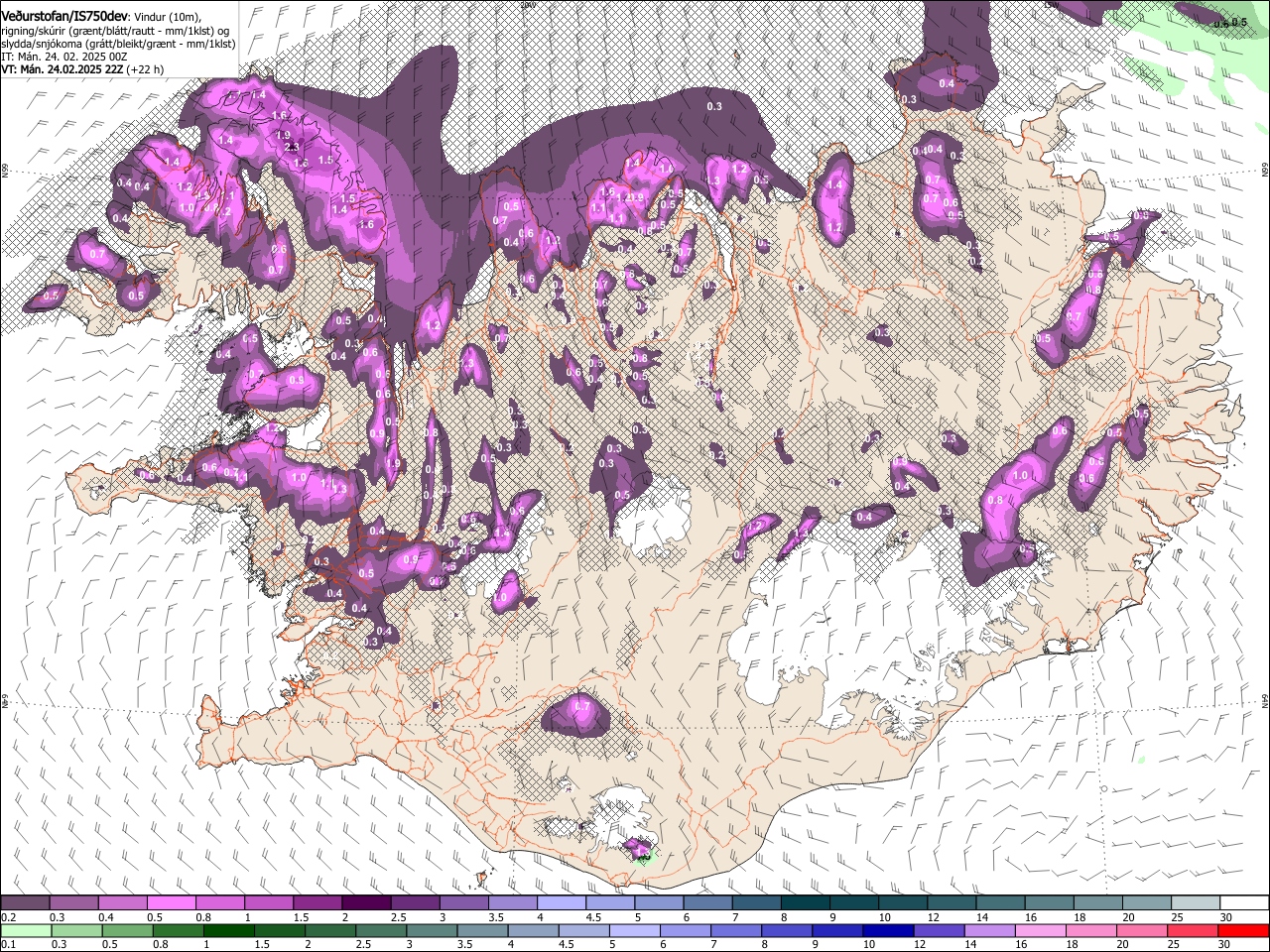Pick the darkest purple swatch between 2 and 2.5
The image size is (1270, 952).
point(366,902)
